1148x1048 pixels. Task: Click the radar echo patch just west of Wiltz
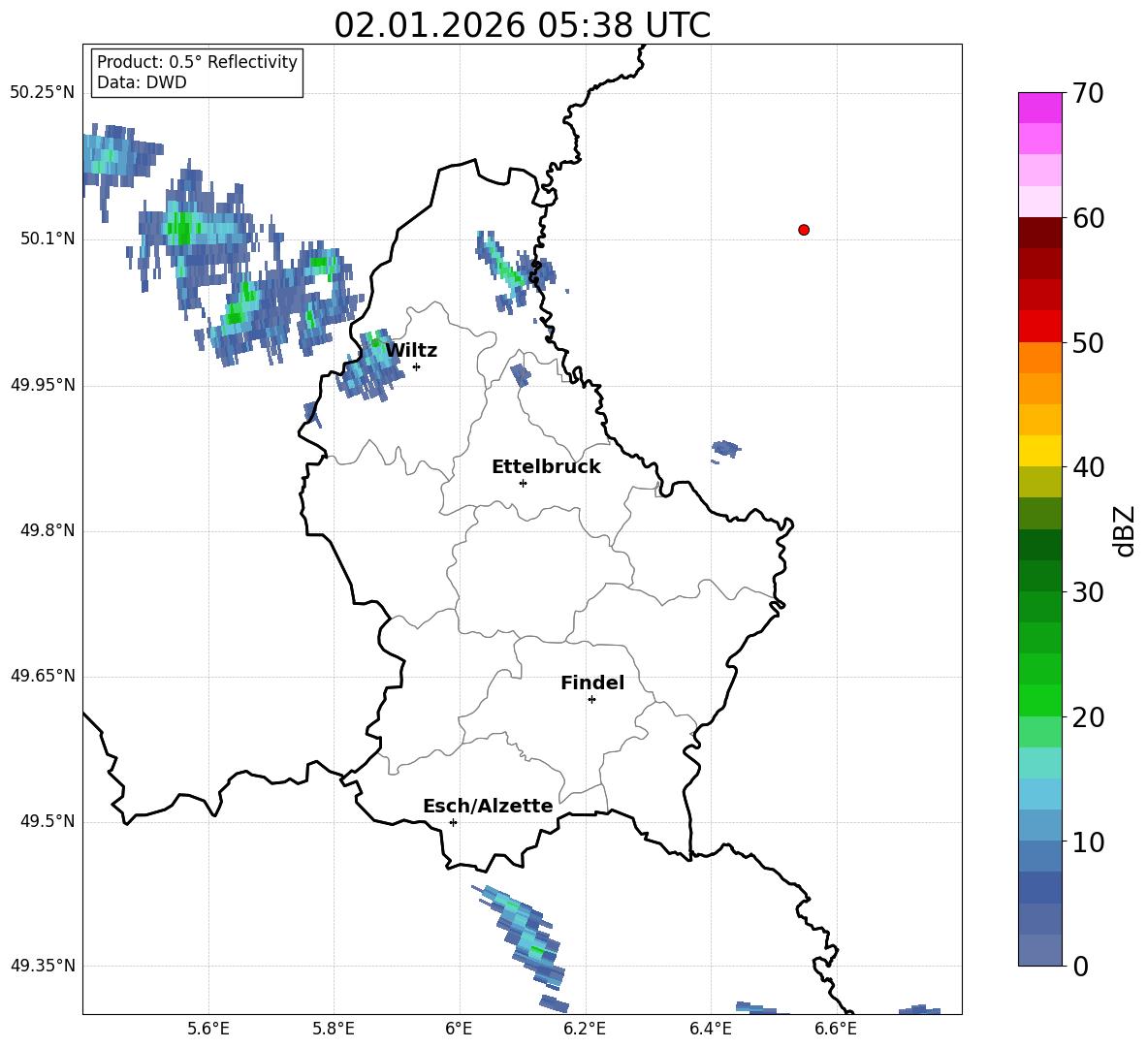[370, 365]
